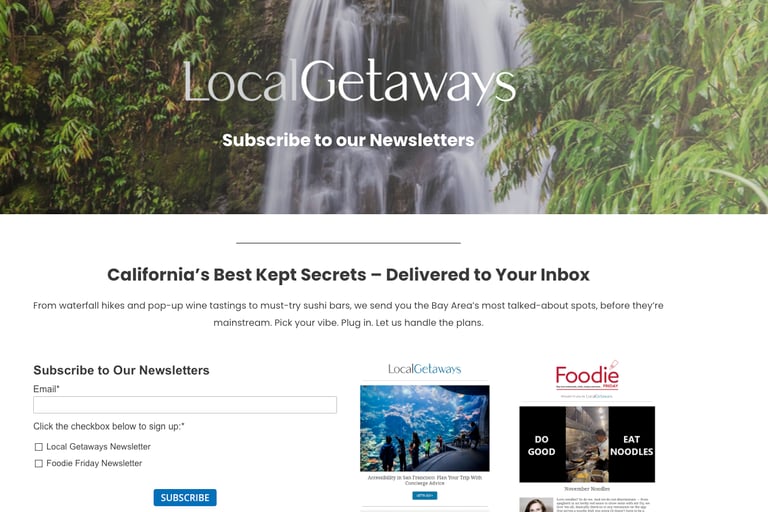The height and width of the screenshot is (512, 768).
Task: Click the 'Email*' field label
Action: [47, 389]
